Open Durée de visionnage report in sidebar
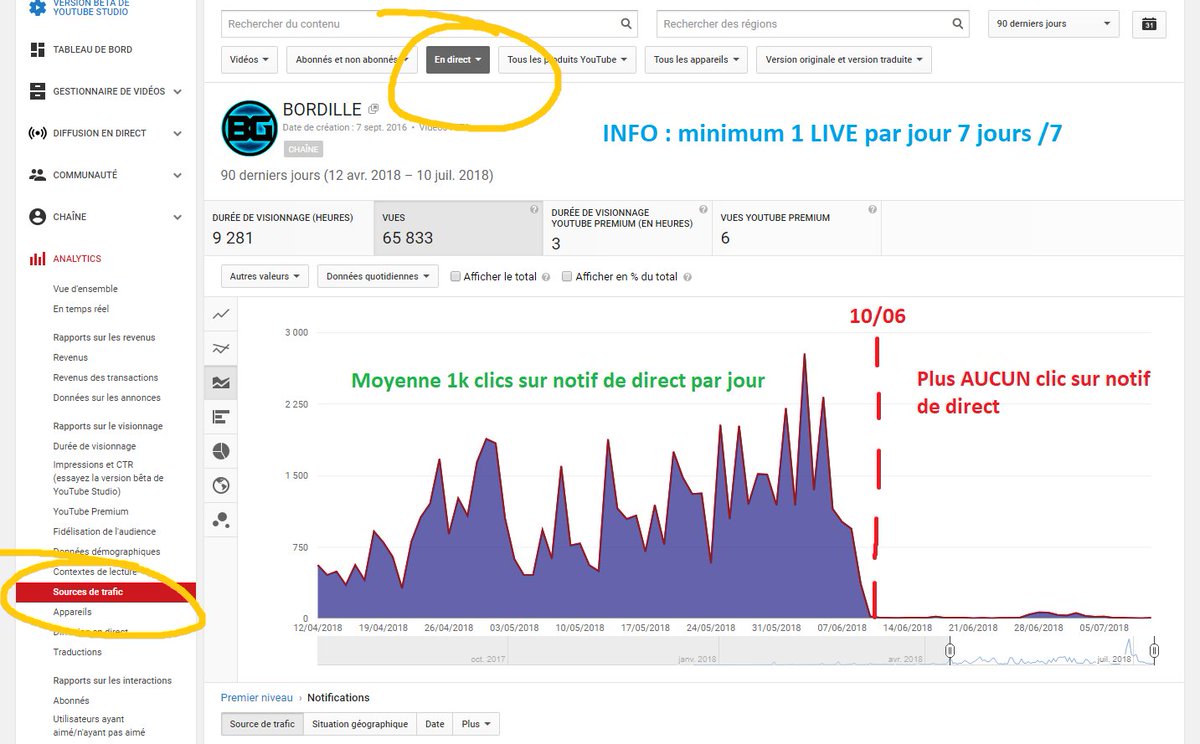Viewport: 1200px width, 744px height. pyautogui.click(x=94, y=446)
